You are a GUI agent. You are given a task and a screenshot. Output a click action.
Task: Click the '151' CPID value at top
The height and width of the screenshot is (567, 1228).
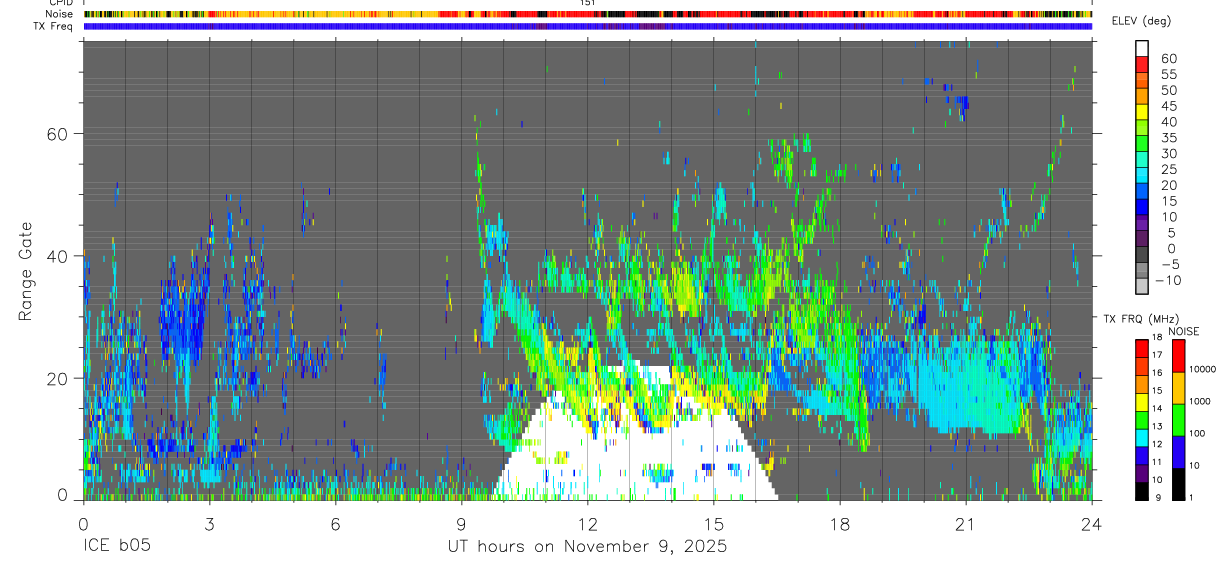tap(588, 3)
